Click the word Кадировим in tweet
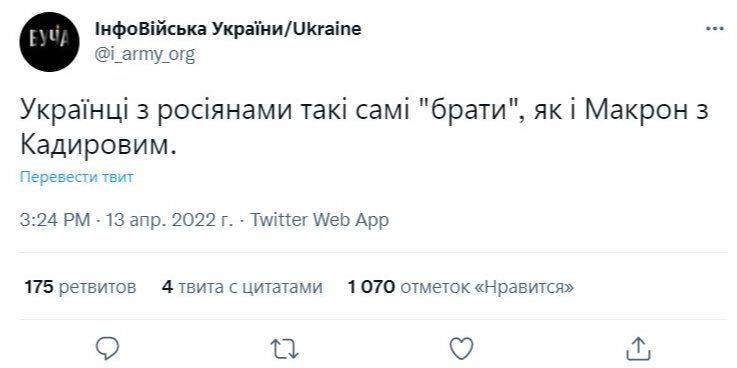Viewport: 737px width, 368px height. click(x=98, y=146)
